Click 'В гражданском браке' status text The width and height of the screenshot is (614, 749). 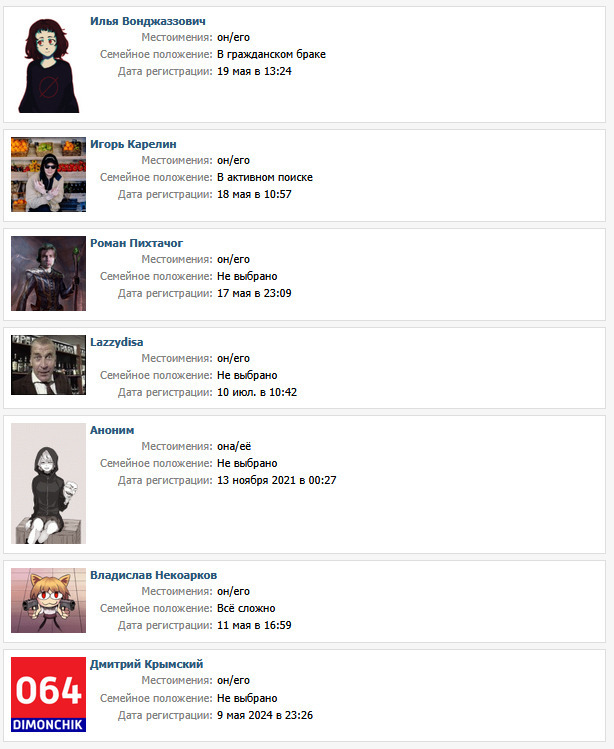click(271, 54)
